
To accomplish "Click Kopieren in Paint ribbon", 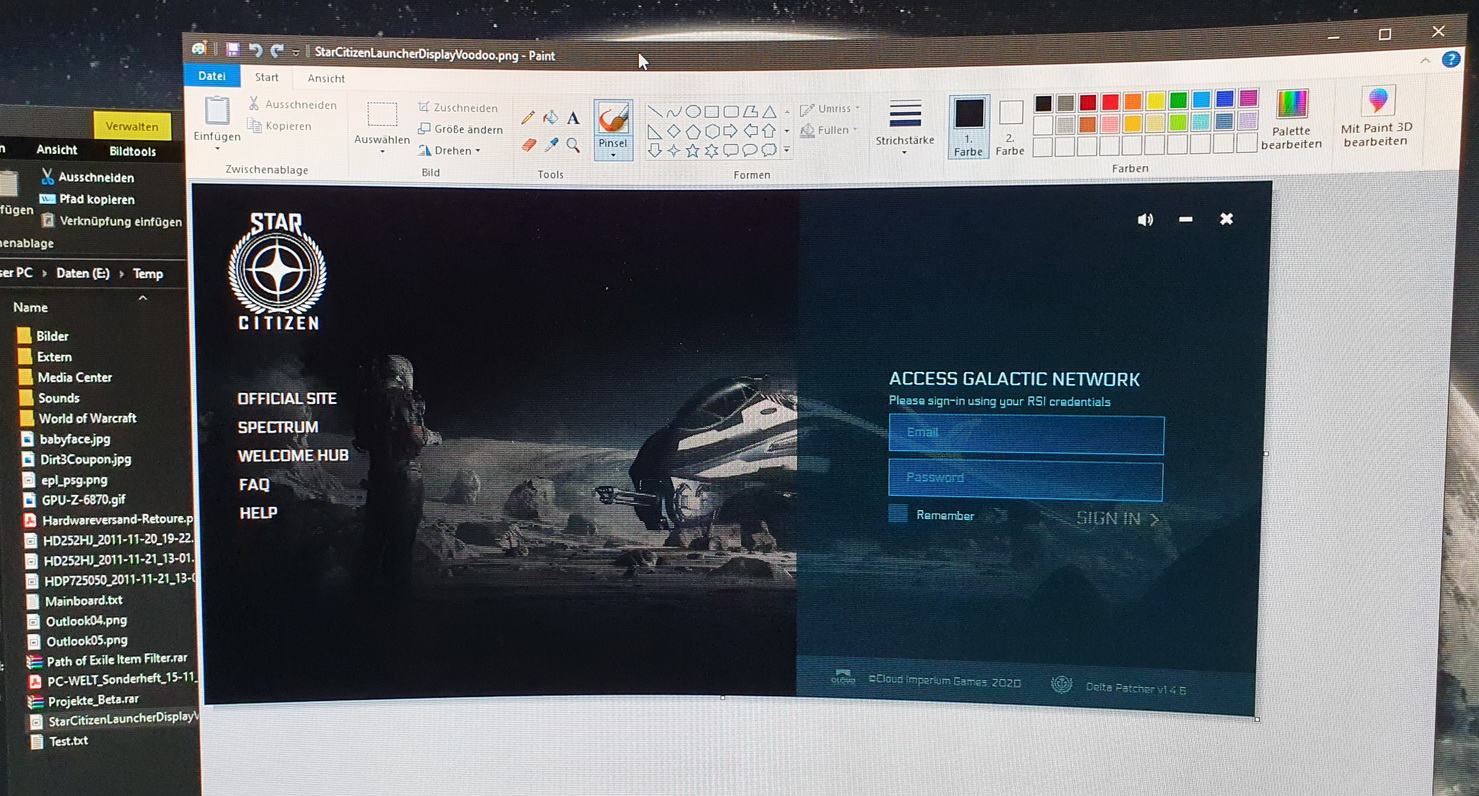I will pos(280,126).
